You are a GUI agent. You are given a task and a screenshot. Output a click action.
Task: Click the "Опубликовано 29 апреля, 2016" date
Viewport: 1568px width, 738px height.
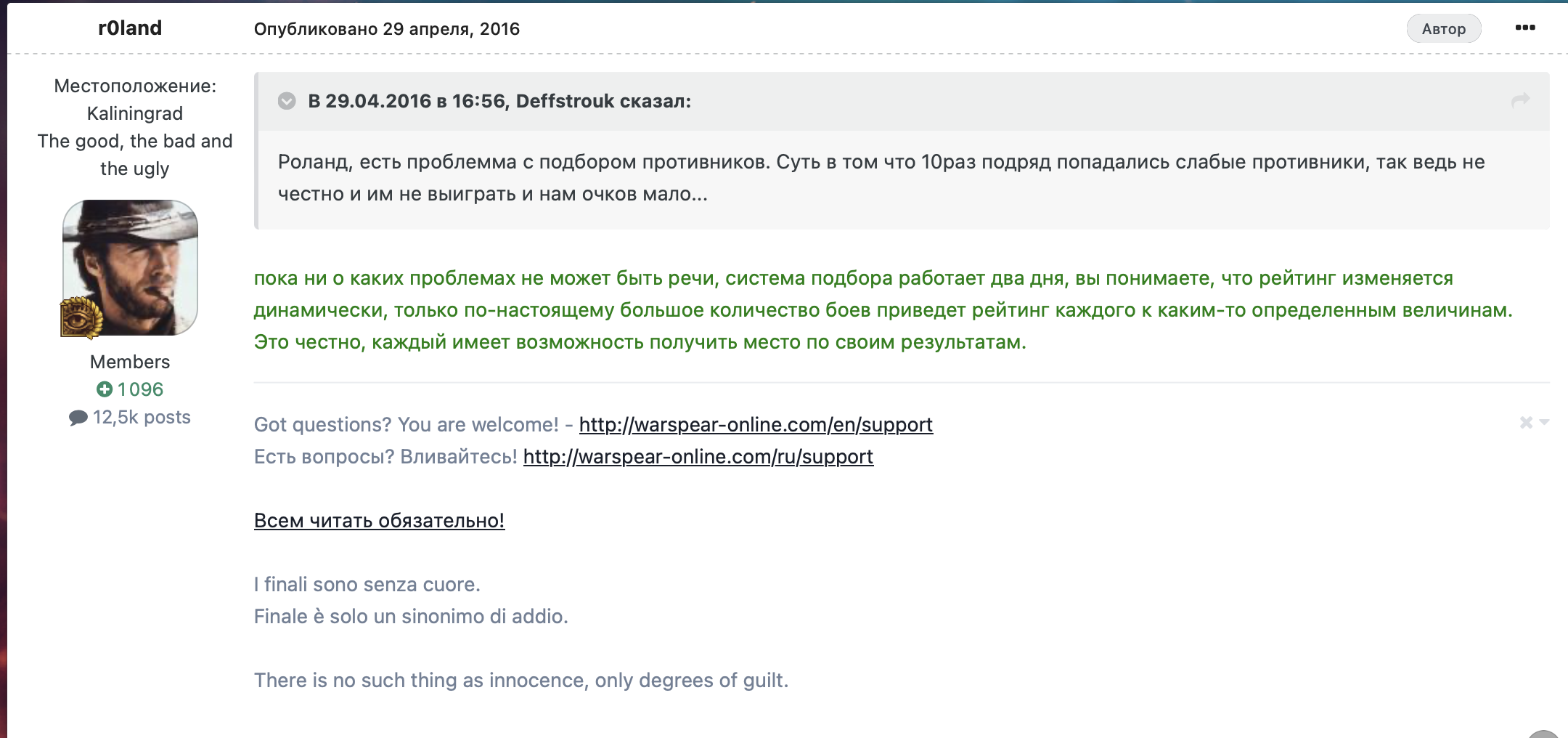pyautogui.click(x=386, y=29)
